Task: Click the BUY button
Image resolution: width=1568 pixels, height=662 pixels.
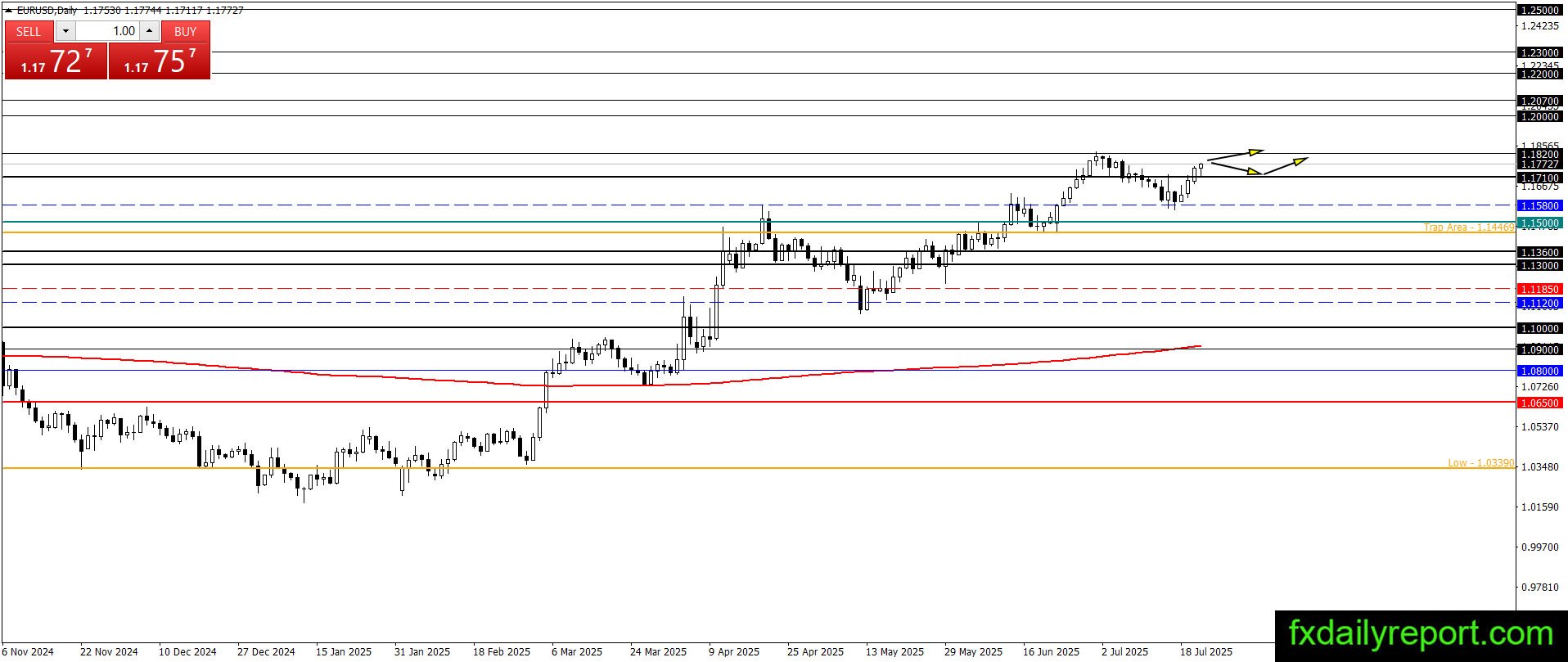Action: click(186, 31)
